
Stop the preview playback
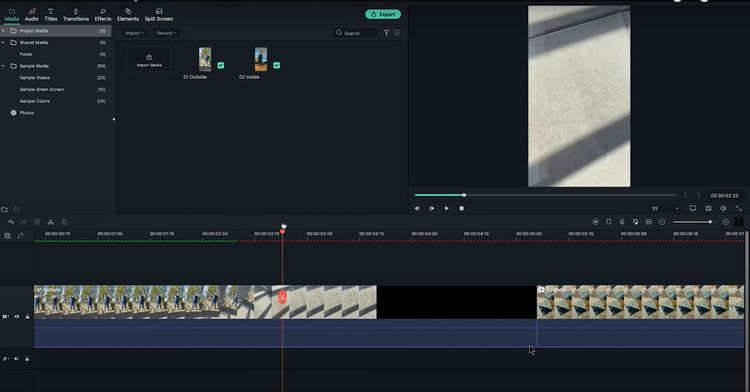pyautogui.click(x=461, y=208)
